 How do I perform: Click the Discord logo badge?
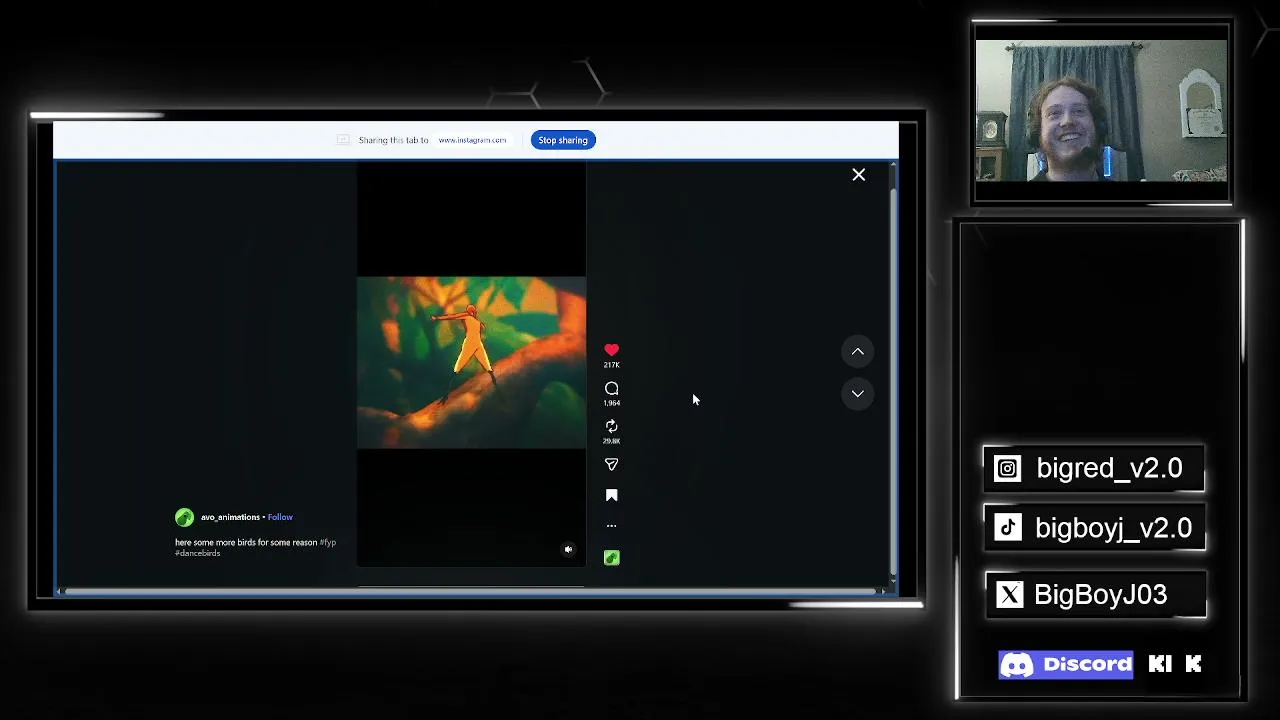click(x=1066, y=665)
